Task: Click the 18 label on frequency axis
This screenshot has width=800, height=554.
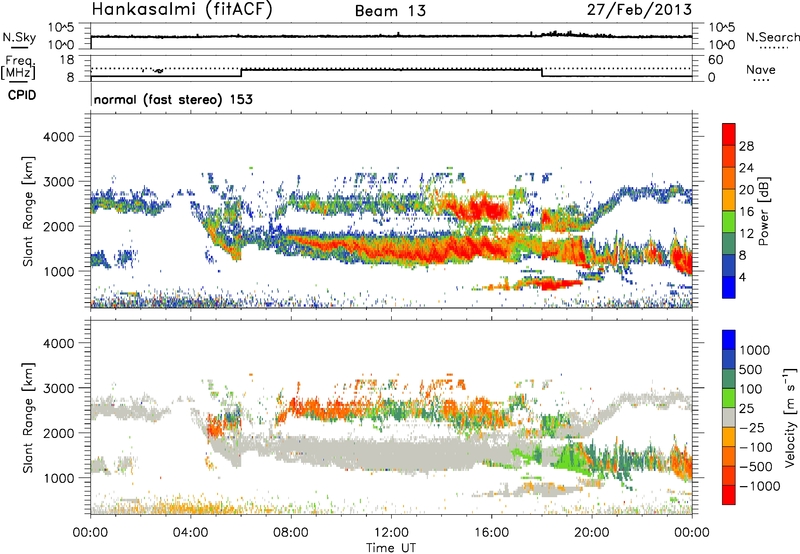Action: pos(67,59)
